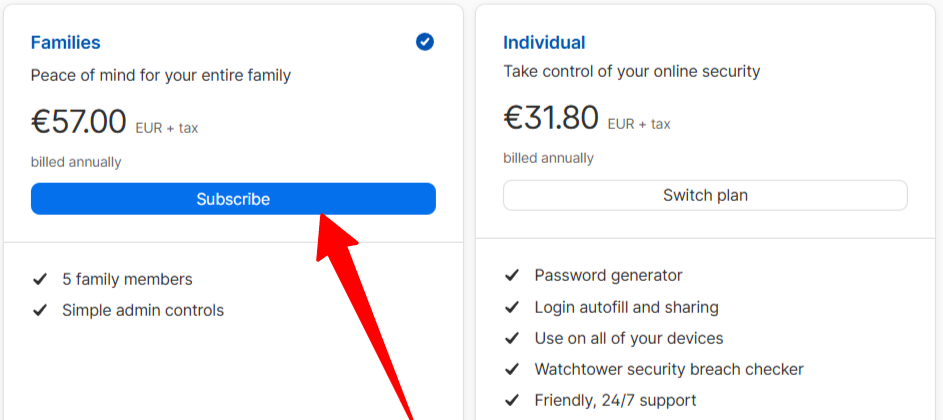Click the Peace of mind for your entire family tagline

161,76
